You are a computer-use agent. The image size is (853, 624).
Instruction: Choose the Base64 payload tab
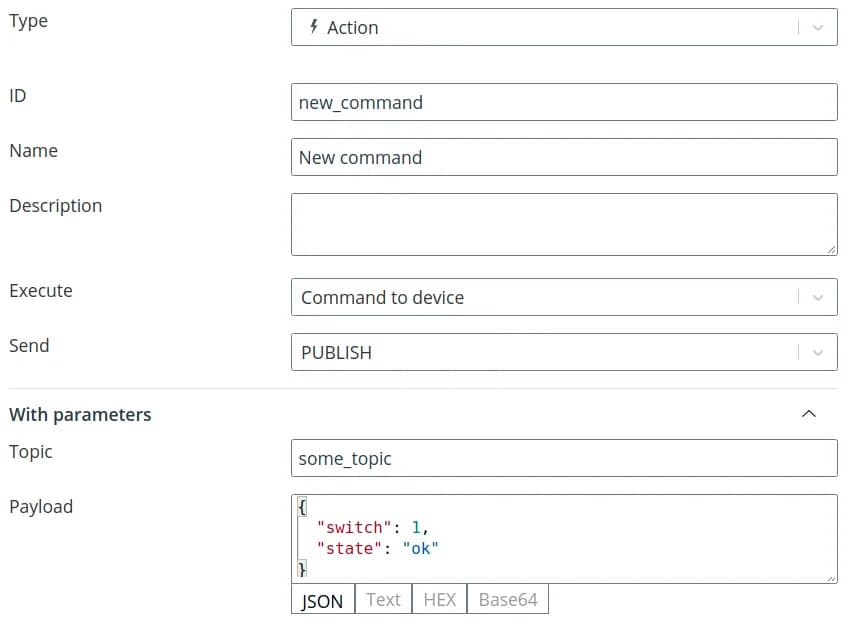pos(507,600)
